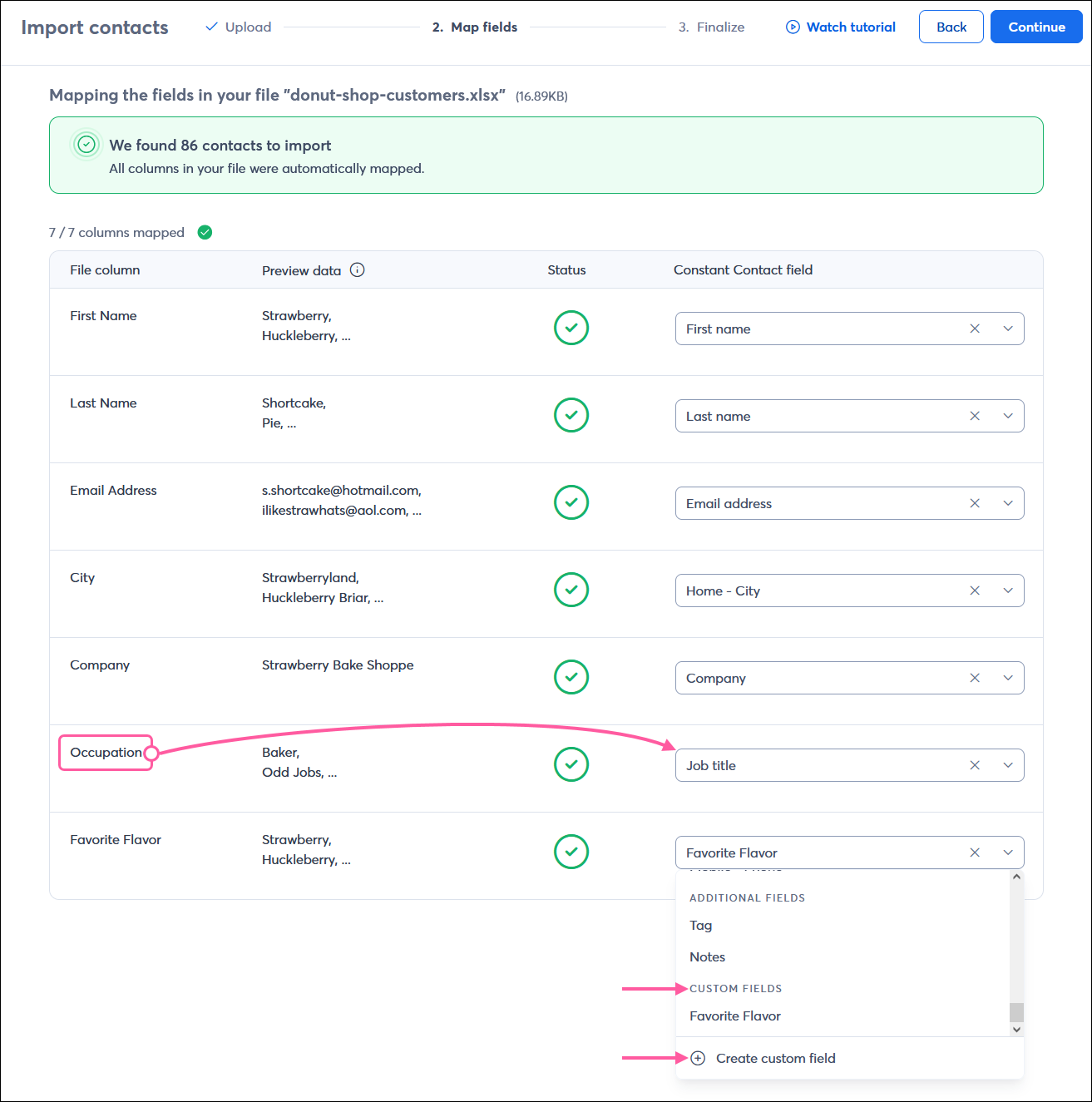The image size is (1092, 1102).
Task: Click the dropdown list scrollbar thumb
Action: [1016, 1012]
